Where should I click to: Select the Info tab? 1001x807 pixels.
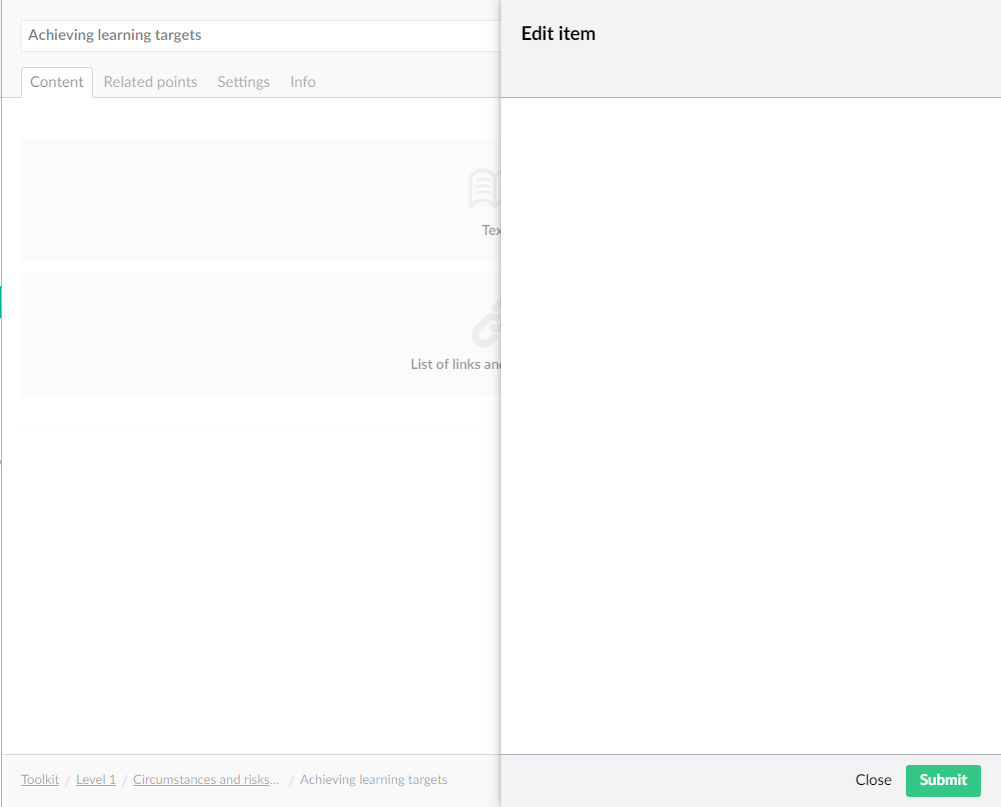[303, 82]
